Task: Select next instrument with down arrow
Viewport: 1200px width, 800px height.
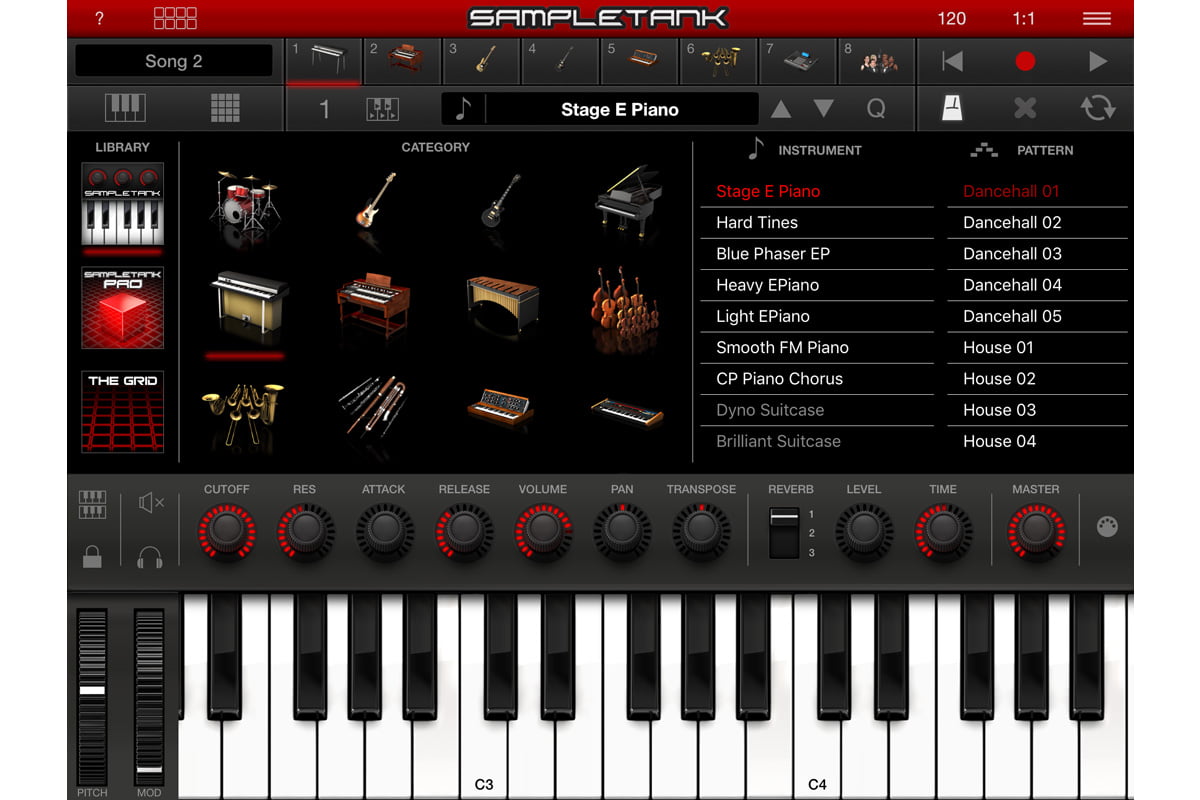Action: tap(823, 109)
